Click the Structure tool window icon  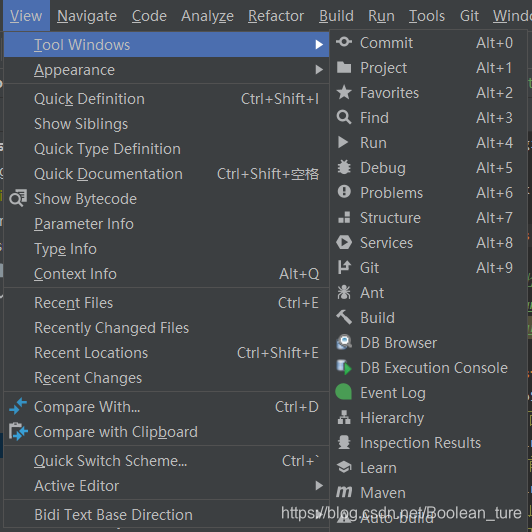[x=344, y=217]
